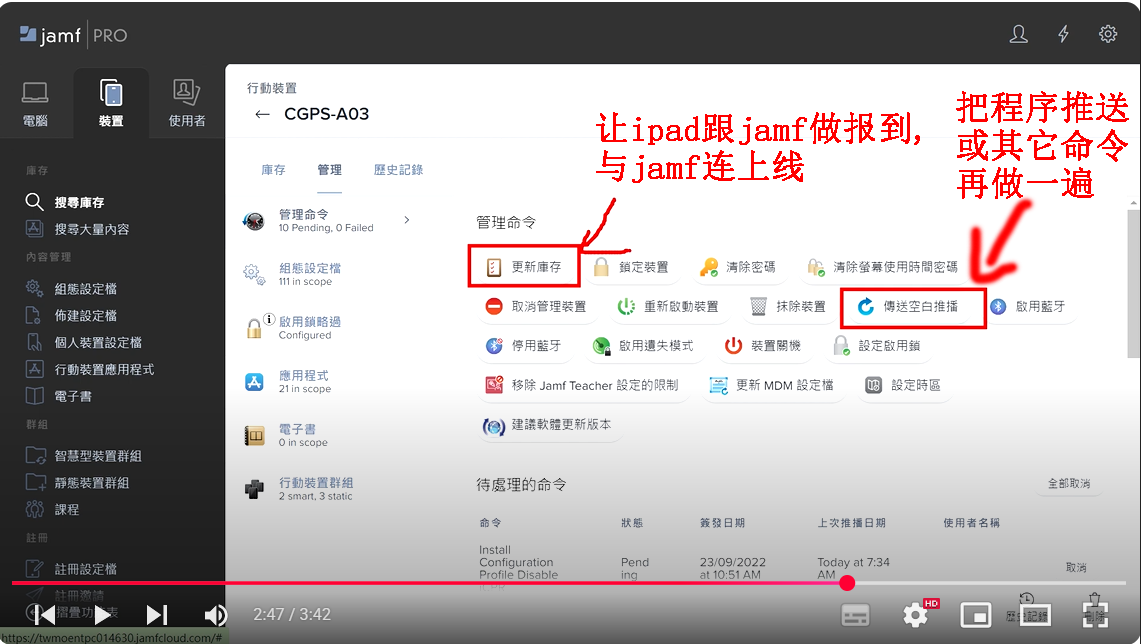Viewport: 1141px width, 644px height.
Task: Open the 使用者 (Users) section
Action: point(186,103)
